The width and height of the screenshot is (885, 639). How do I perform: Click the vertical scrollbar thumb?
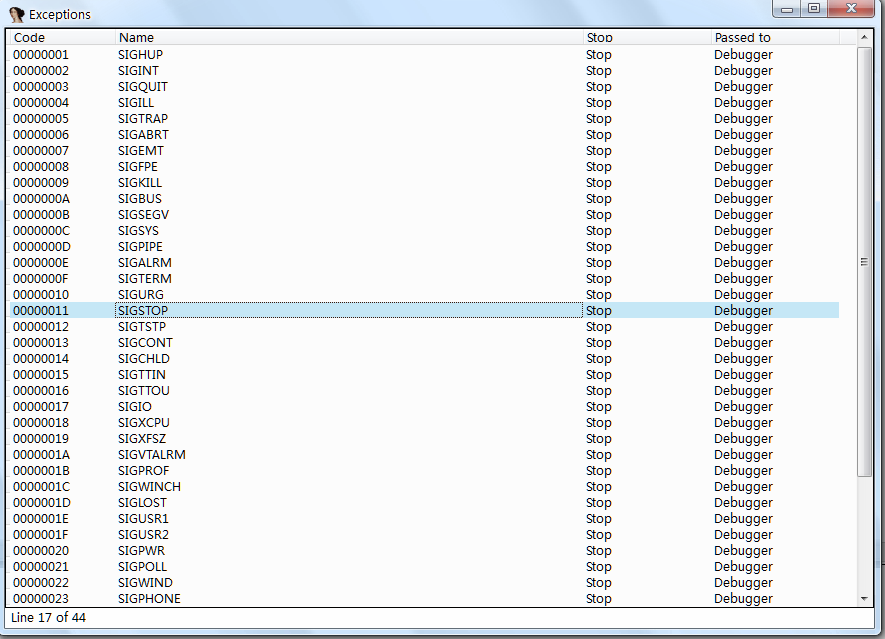click(x=864, y=262)
